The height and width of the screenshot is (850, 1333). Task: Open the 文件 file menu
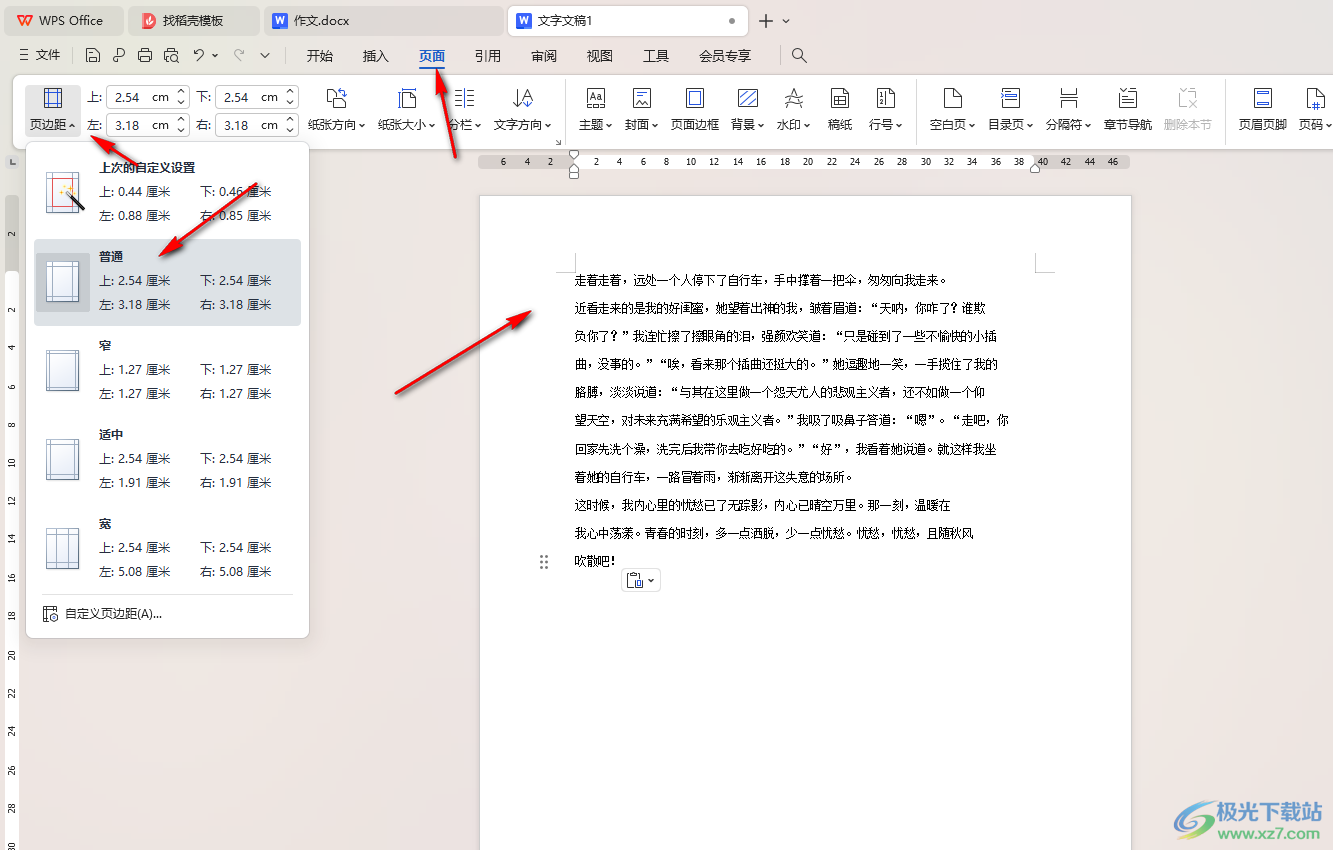[x=40, y=56]
